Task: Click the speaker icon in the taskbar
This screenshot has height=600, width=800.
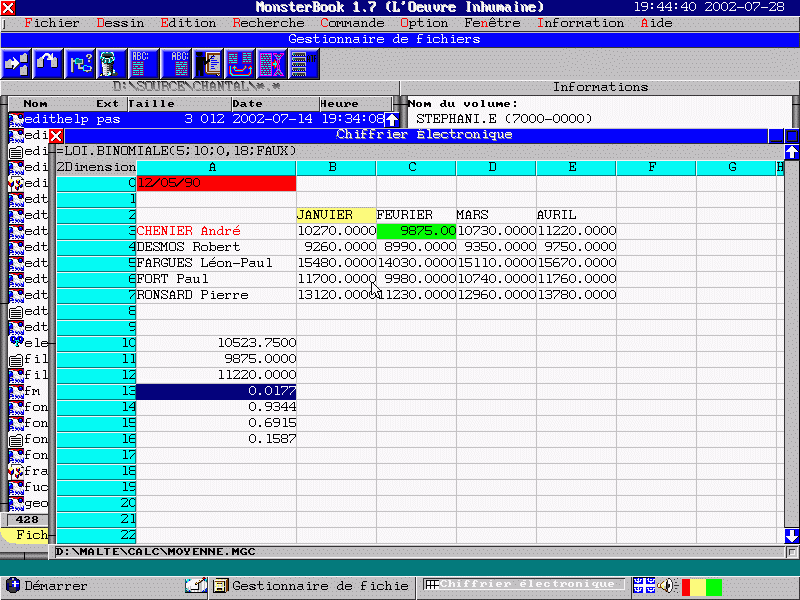Action: click(667, 586)
